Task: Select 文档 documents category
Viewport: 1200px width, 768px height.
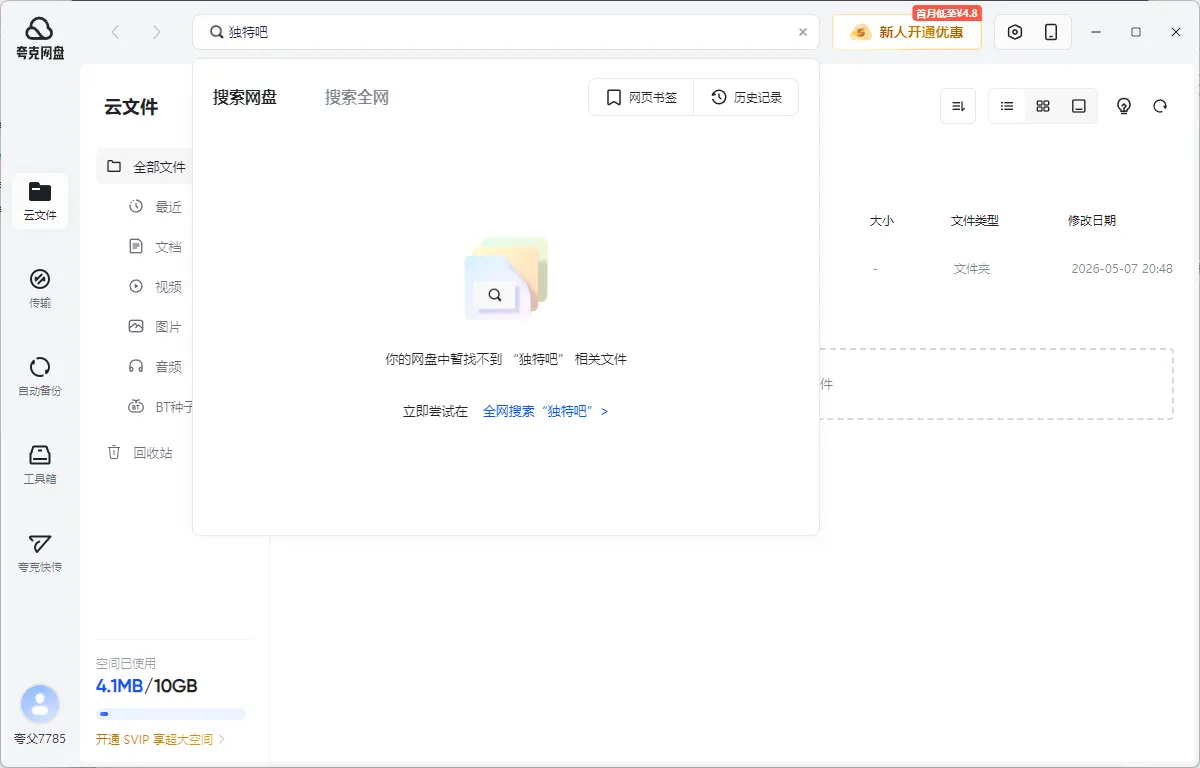Action: click(156, 247)
